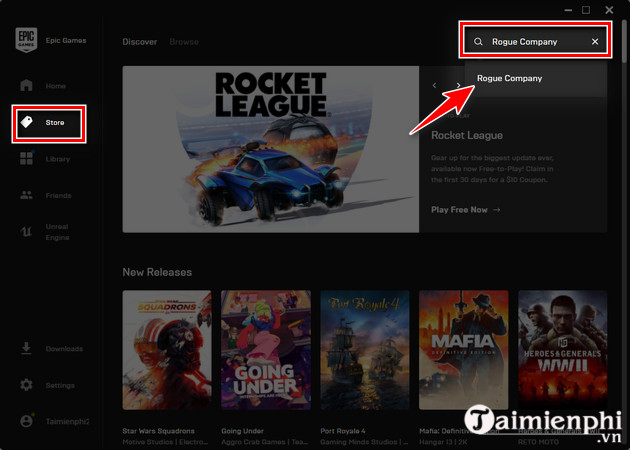Open the Friends icon in sidebar
The height and width of the screenshot is (450, 630).
pyautogui.click(x=27, y=195)
